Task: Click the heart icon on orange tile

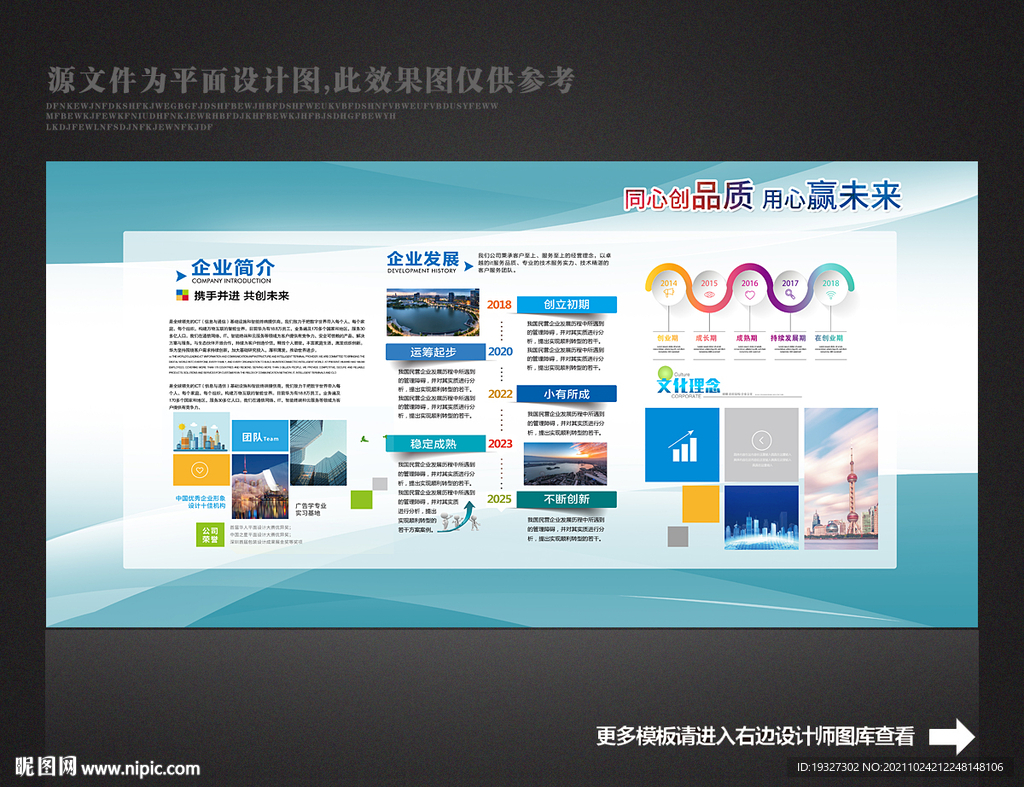Action: (200, 470)
